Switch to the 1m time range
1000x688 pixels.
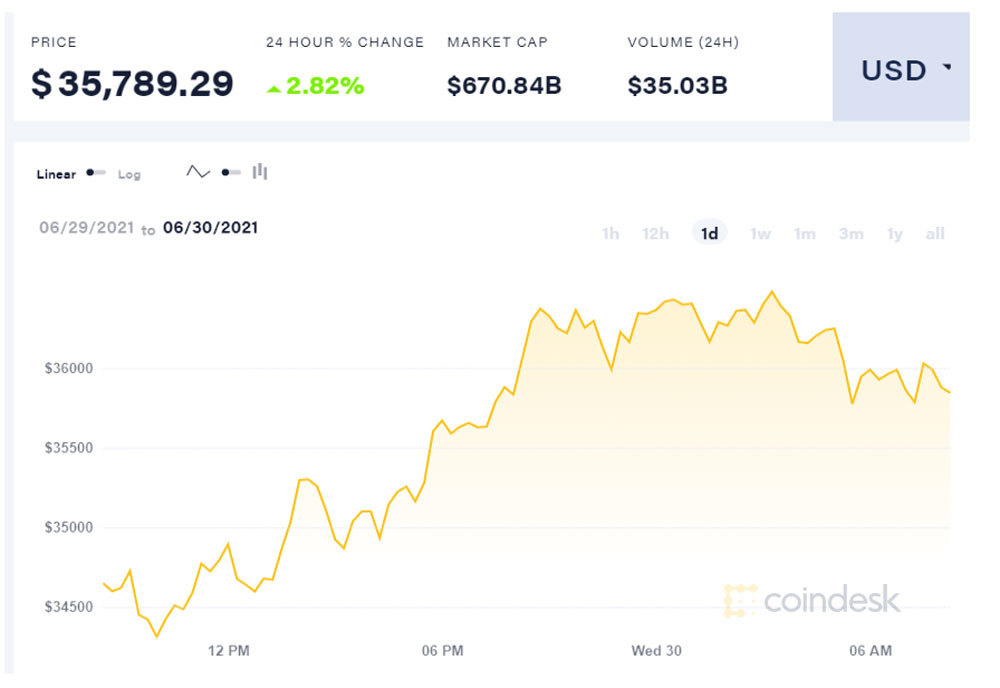804,234
